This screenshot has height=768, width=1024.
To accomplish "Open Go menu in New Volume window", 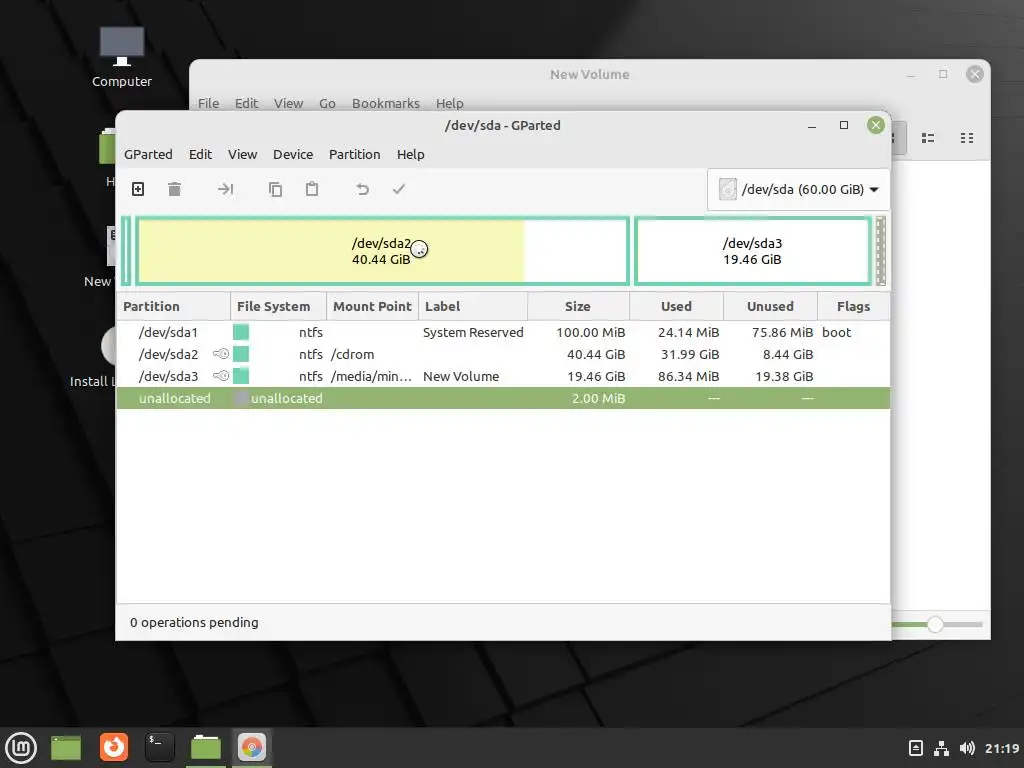I will 327,103.
